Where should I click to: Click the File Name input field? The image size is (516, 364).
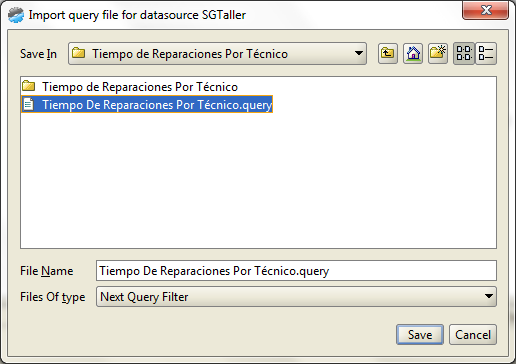click(296, 271)
